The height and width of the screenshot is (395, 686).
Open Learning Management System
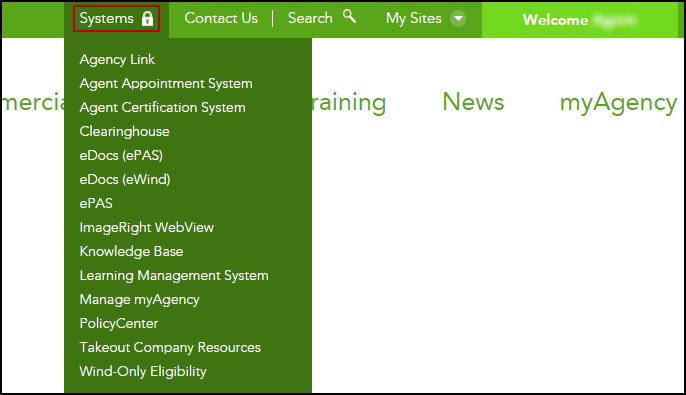coord(174,276)
